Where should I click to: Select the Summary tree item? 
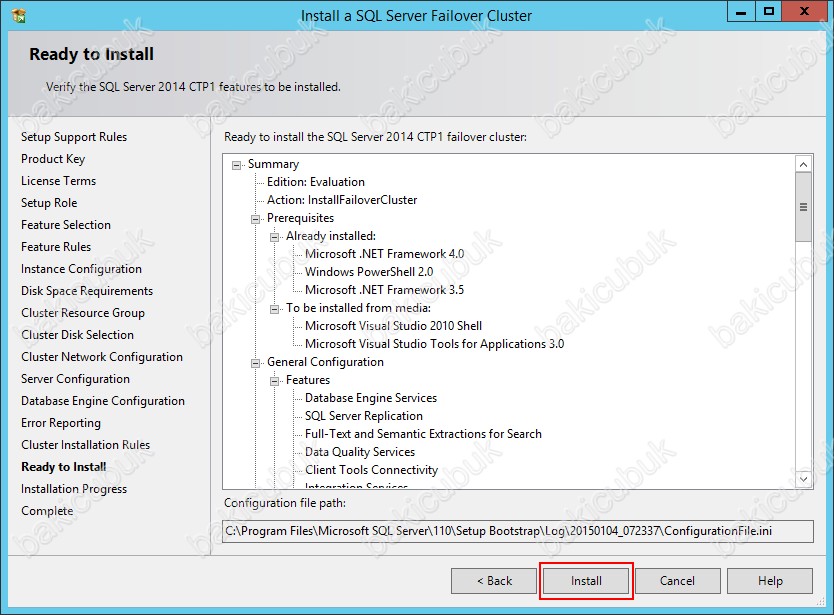coord(273,164)
